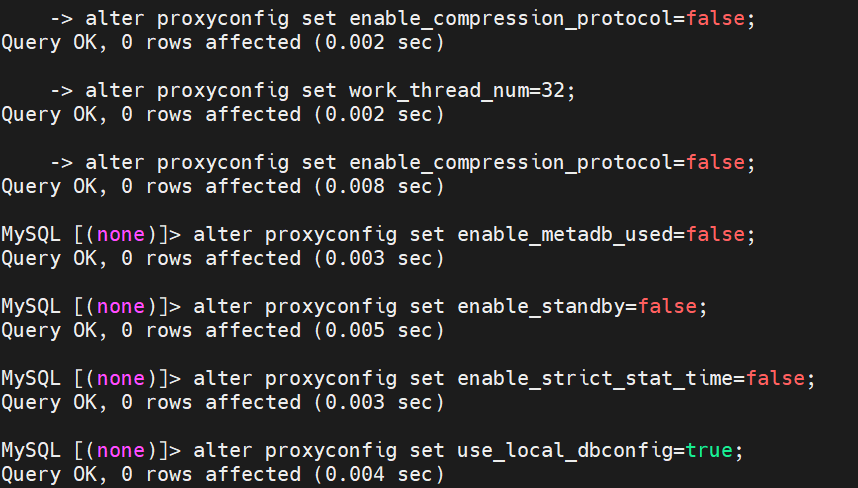This screenshot has height=488, width=858.
Task: Click the magenta 'none' in the last prompt
Action: (120, 451)
